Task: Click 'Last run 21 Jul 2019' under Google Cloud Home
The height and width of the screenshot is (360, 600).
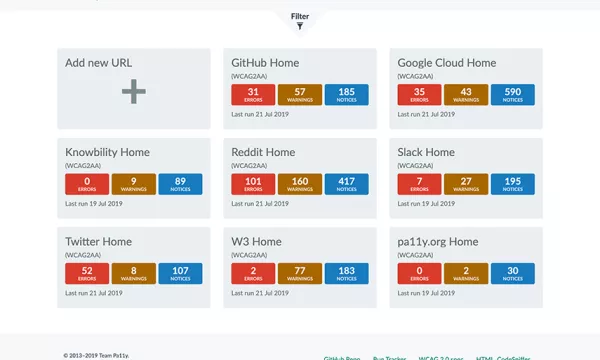Action: pyautogui.click(x=426, y=114)
